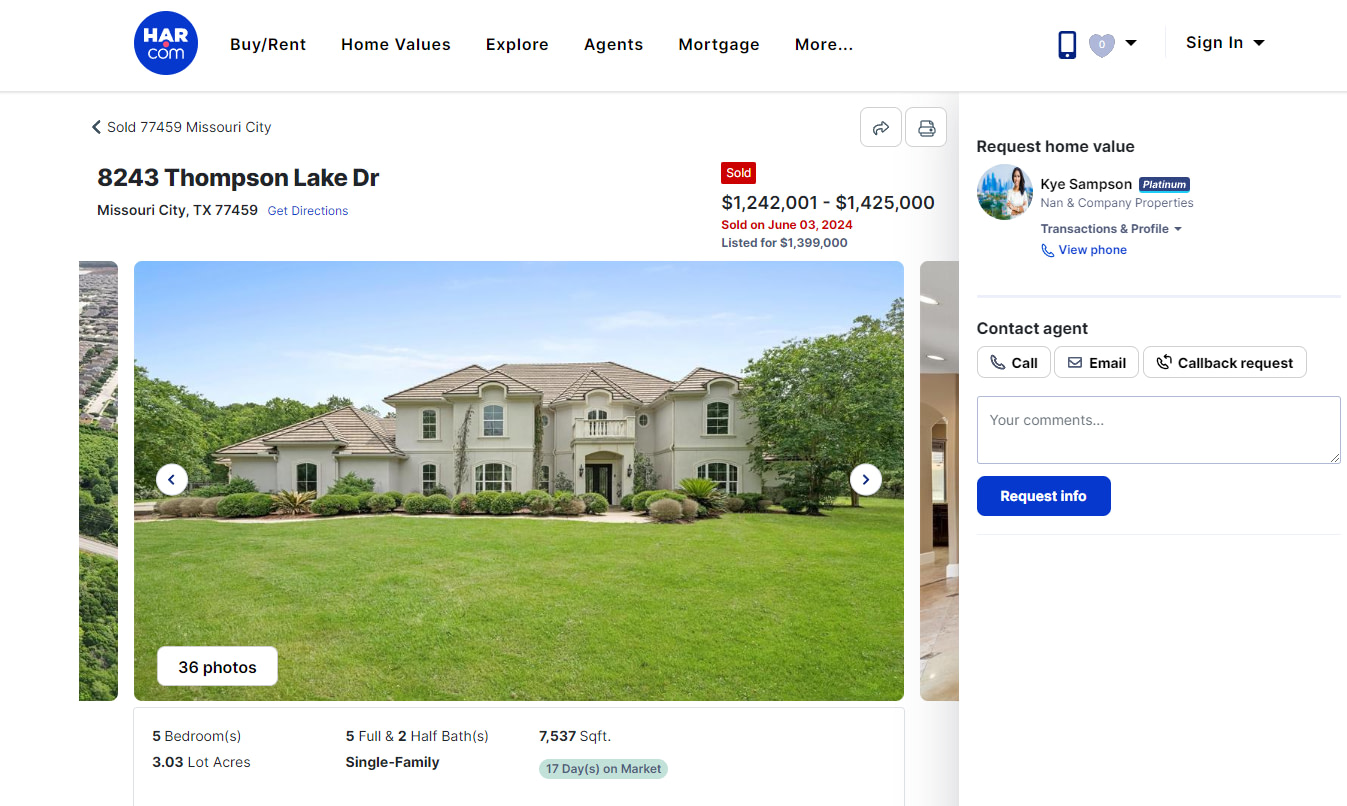1347x806 pixels.
Task: Open the Buy/Rent menu
Action: point(268,44)
